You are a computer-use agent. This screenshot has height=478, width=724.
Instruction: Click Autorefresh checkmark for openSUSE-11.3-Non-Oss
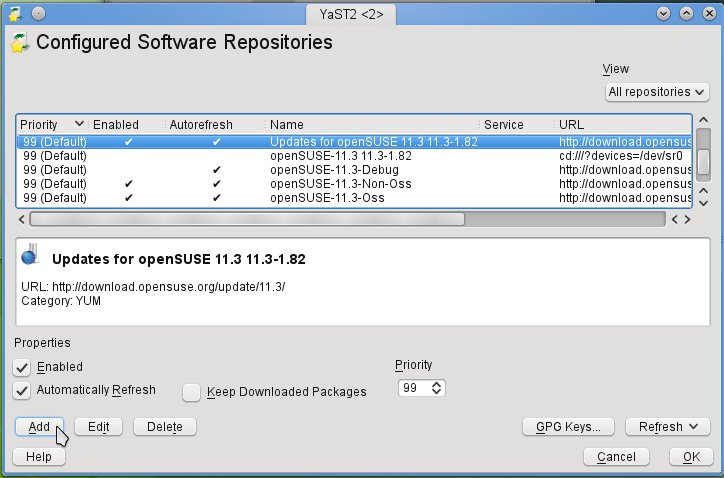[x=217, y=184]
